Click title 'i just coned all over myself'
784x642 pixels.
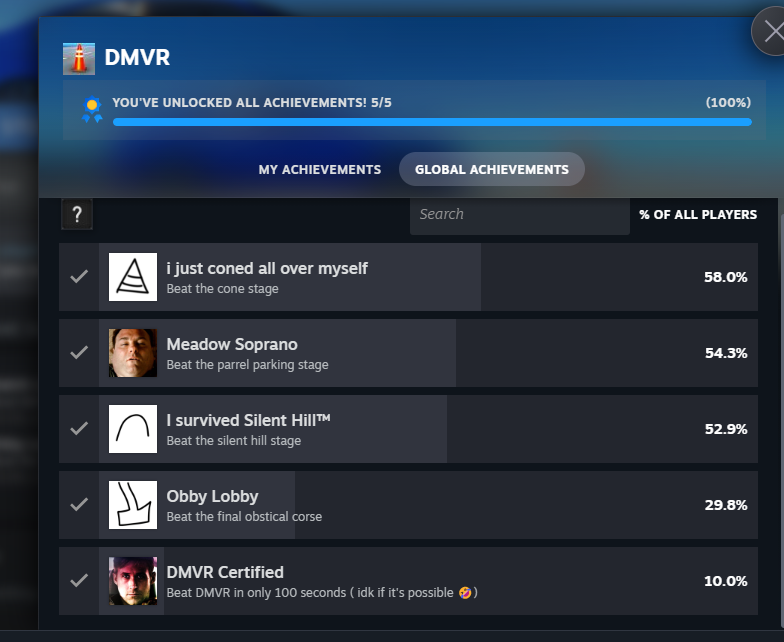coord(267,268)
